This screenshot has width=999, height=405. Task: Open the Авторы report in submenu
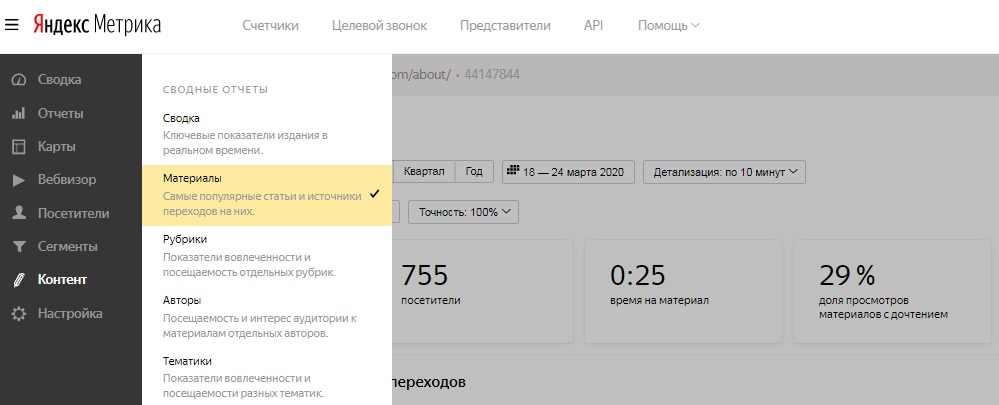pyautogui.click(x=267, y=316)
